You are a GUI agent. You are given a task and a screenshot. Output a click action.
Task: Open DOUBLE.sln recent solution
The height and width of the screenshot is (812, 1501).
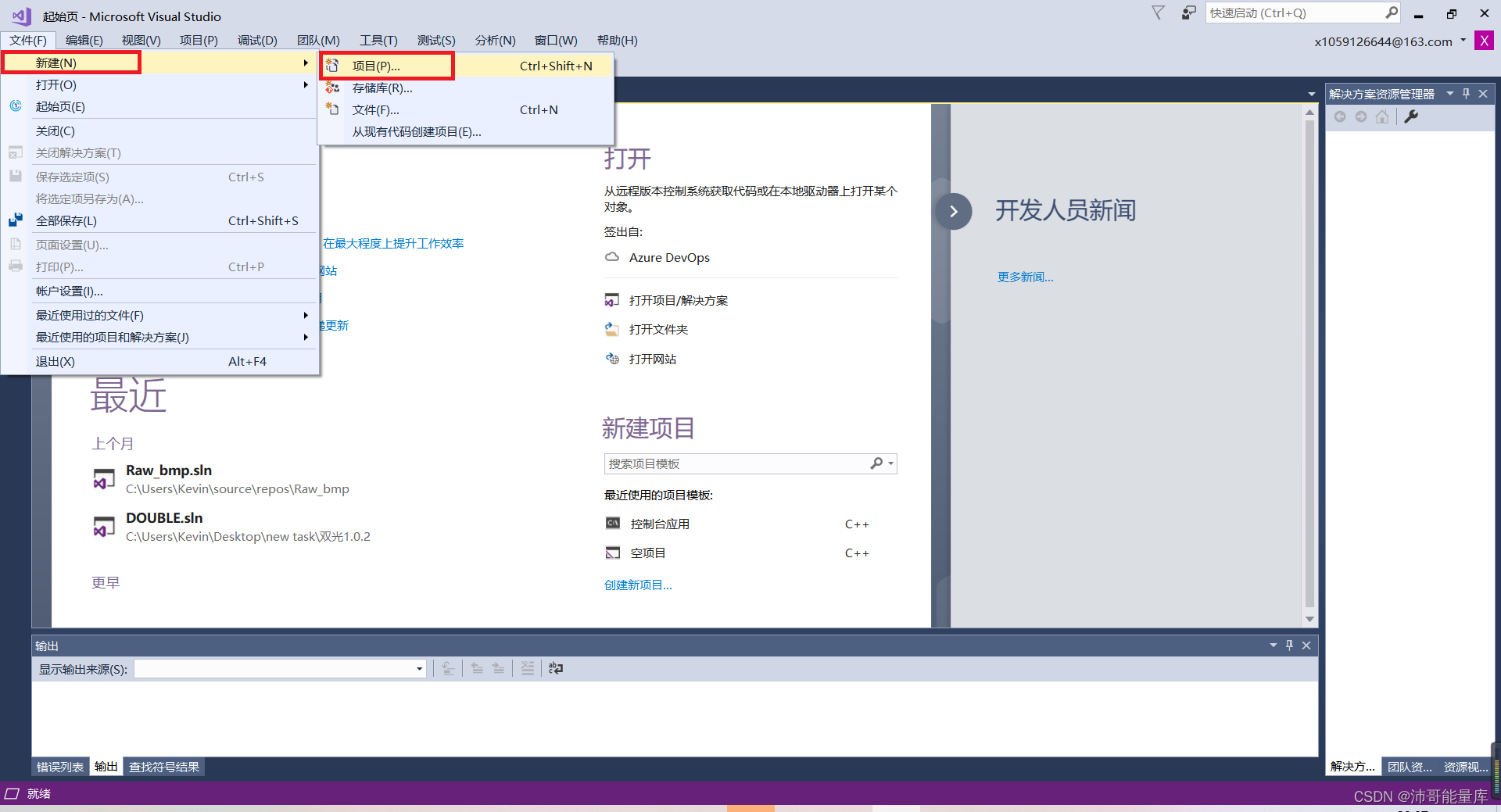point(164,517)
